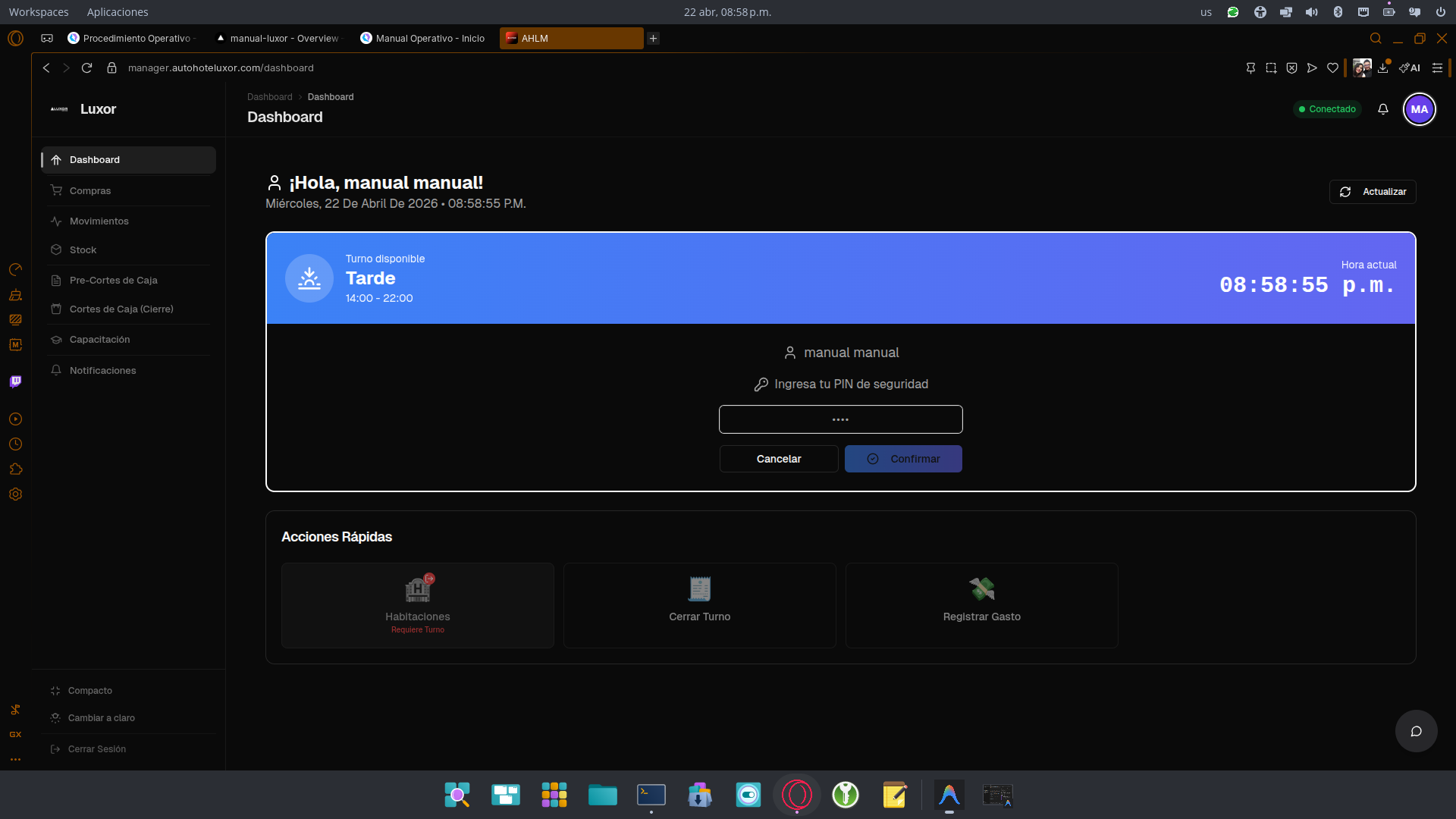Open extensions cube icon in sidebar
This screenshot has width=1456, height=819.
click(15, 469)
